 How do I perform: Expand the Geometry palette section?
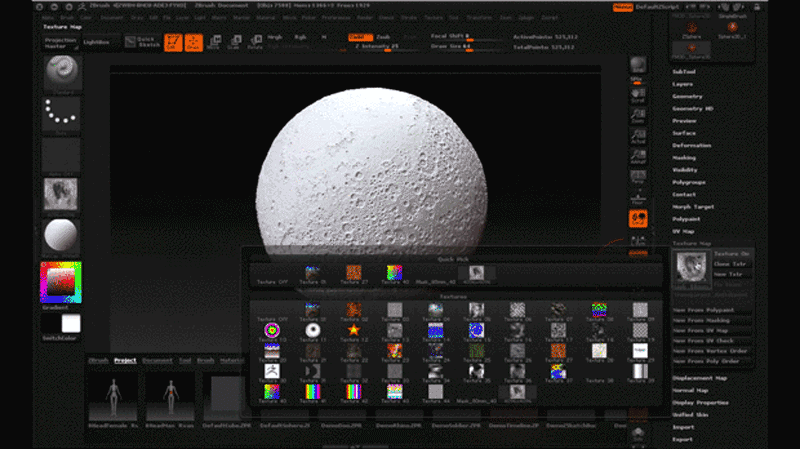tap(687, 96)
